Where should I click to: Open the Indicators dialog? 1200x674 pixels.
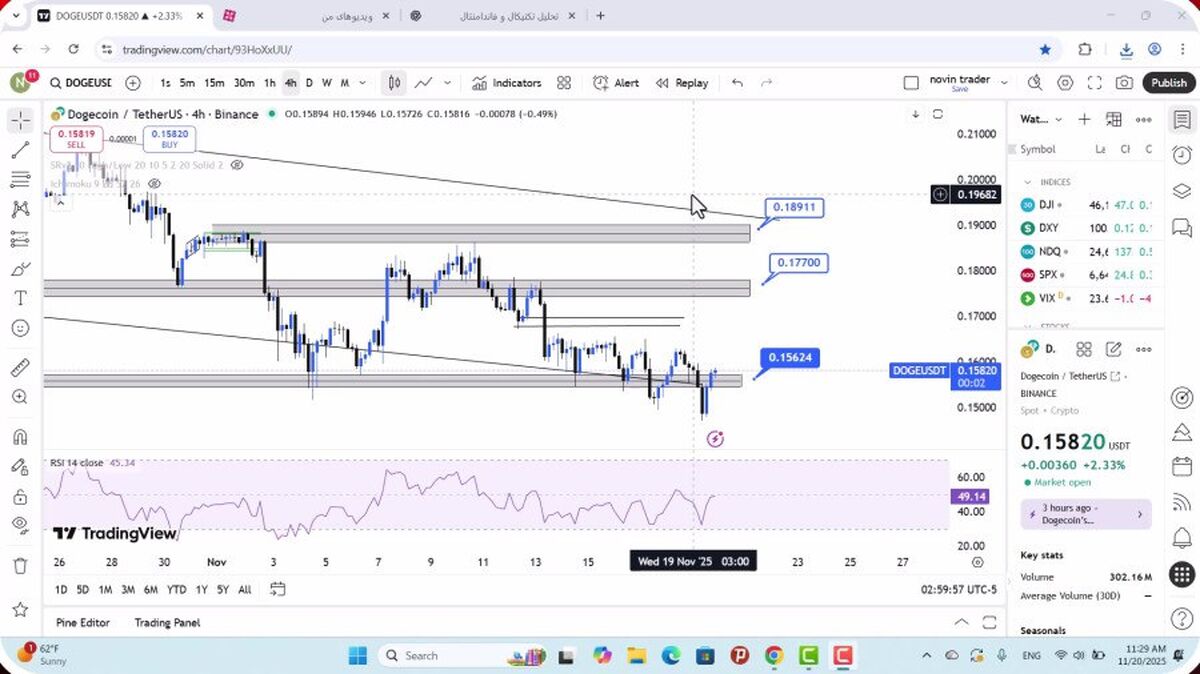point(506,83)
